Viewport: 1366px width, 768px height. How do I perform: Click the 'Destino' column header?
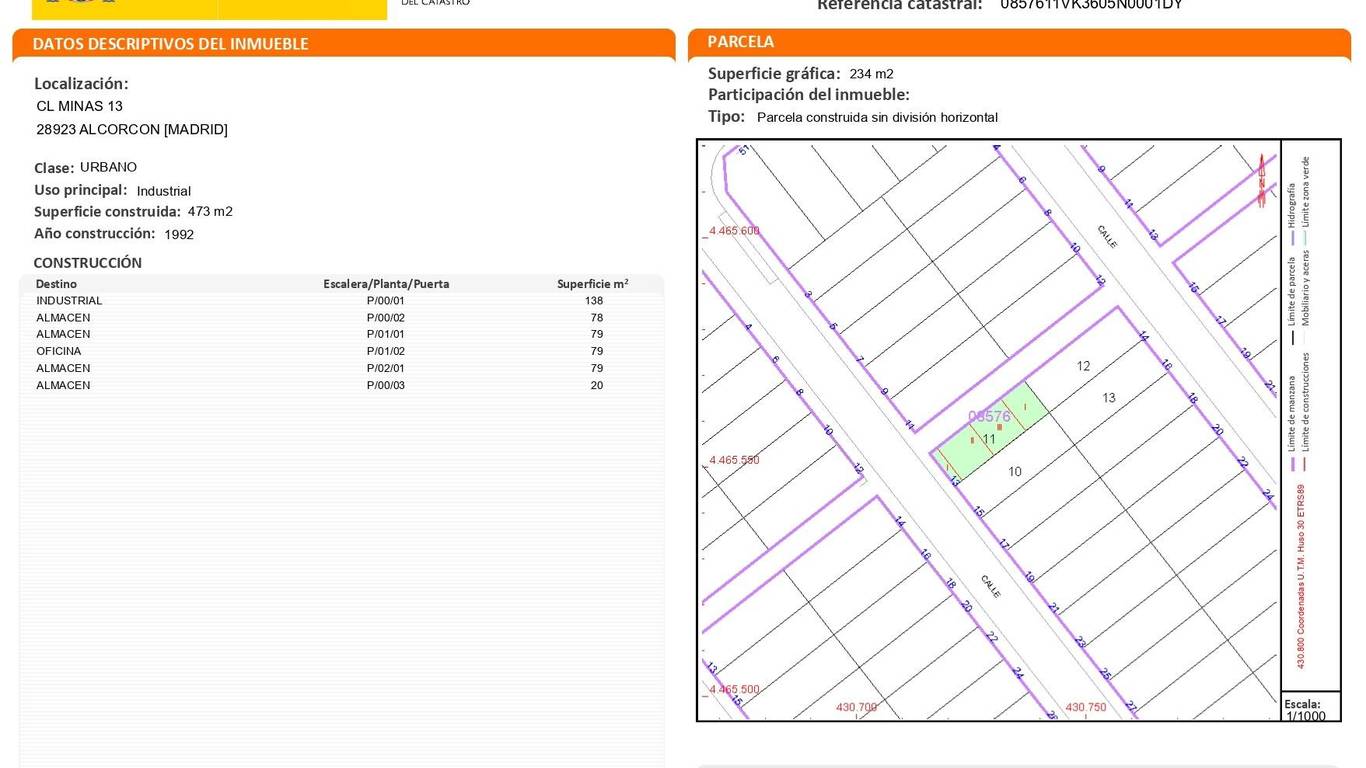(x=56, y=284)
